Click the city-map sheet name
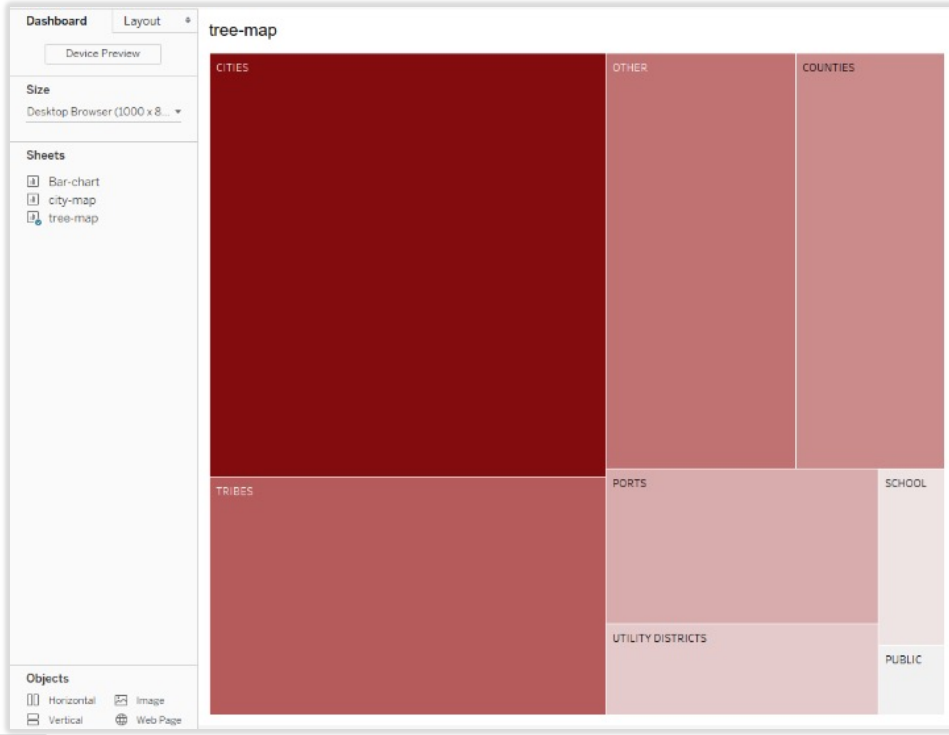 pos(72,200)
